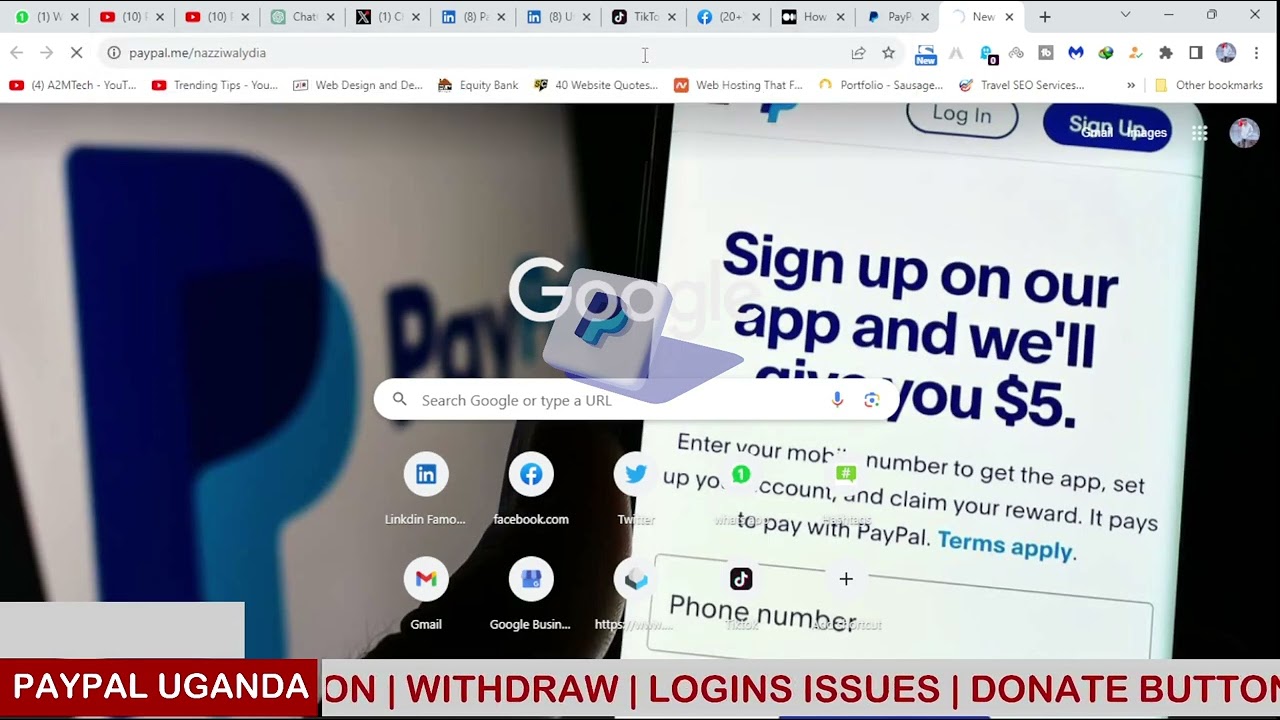Switch to the X (Twitter) tab

click(389, 17)
